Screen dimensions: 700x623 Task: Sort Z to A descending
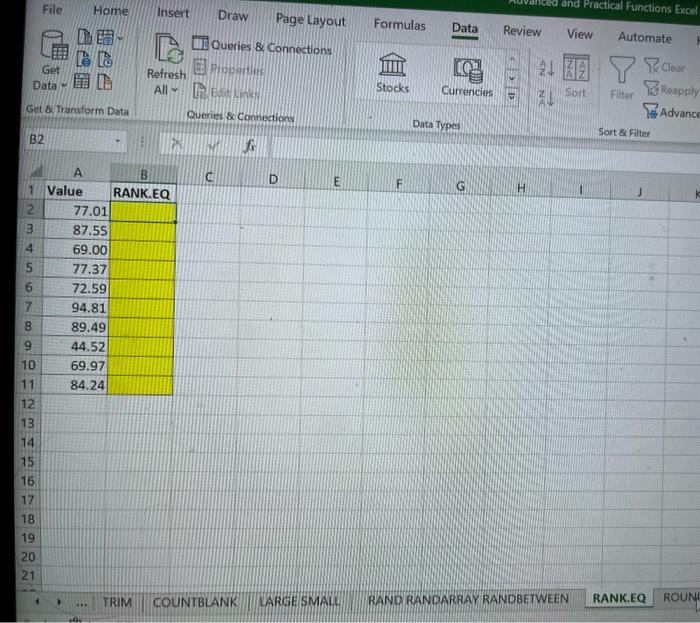coord(546,97)
